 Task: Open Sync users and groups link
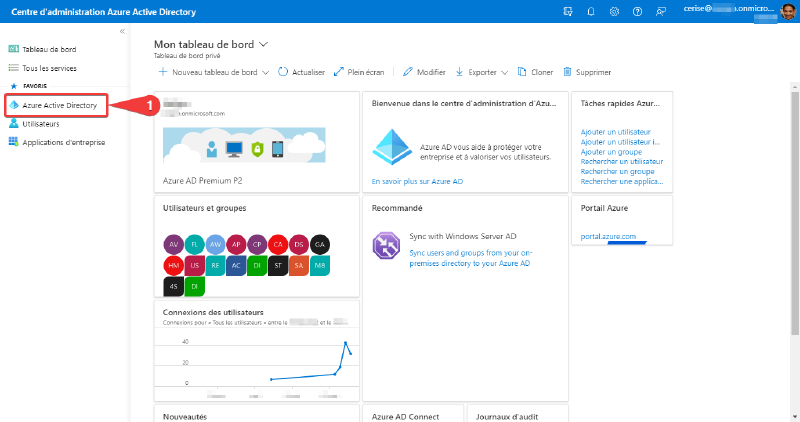(x=470, y=258)
